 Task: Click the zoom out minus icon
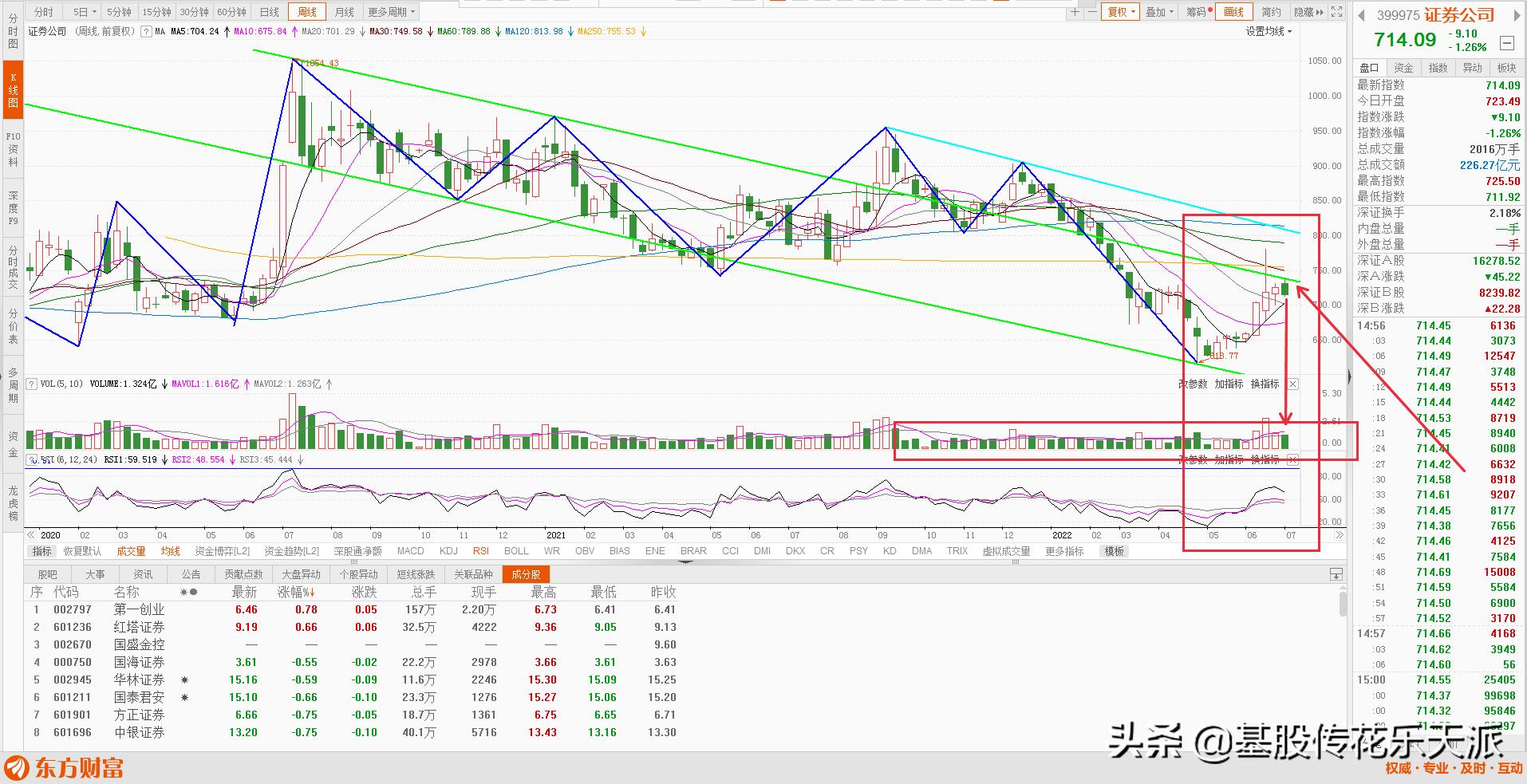point(1091,12)
